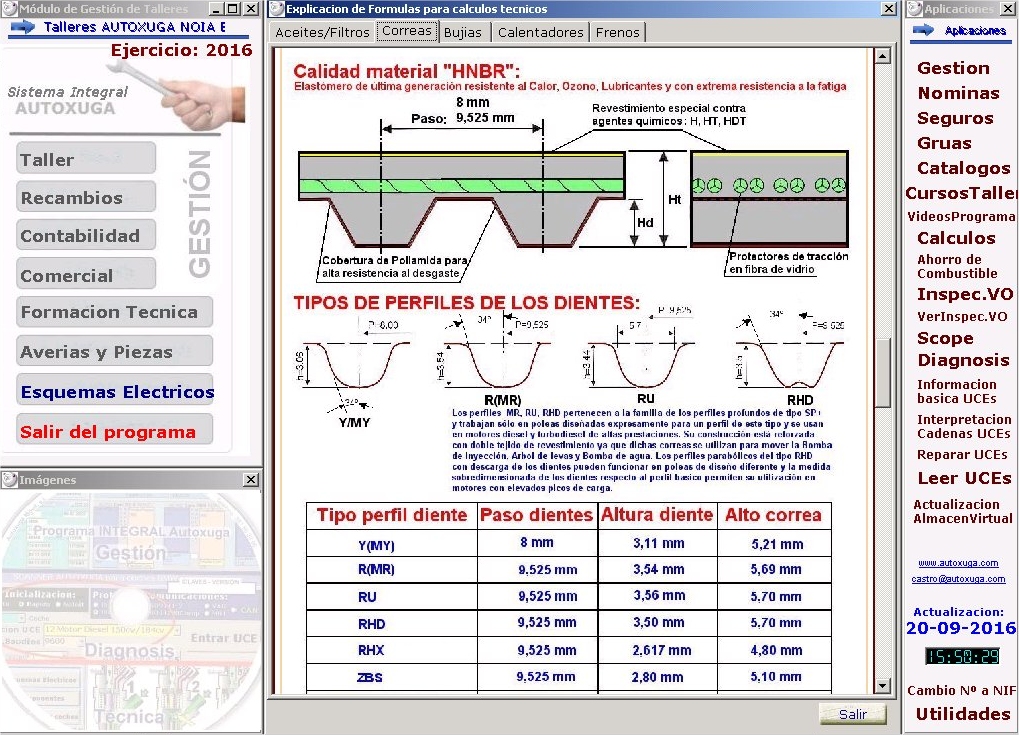This screenshot has width=1019, height=735.
Task: Open the Contabilidad module
Action: tap(86, 235)
